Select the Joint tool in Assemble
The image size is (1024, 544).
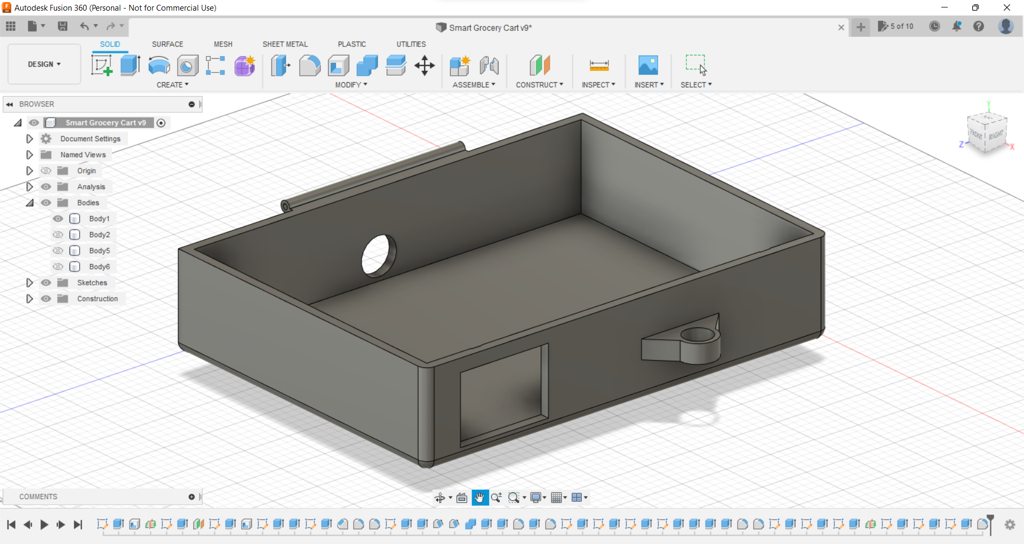pos(489,66)
